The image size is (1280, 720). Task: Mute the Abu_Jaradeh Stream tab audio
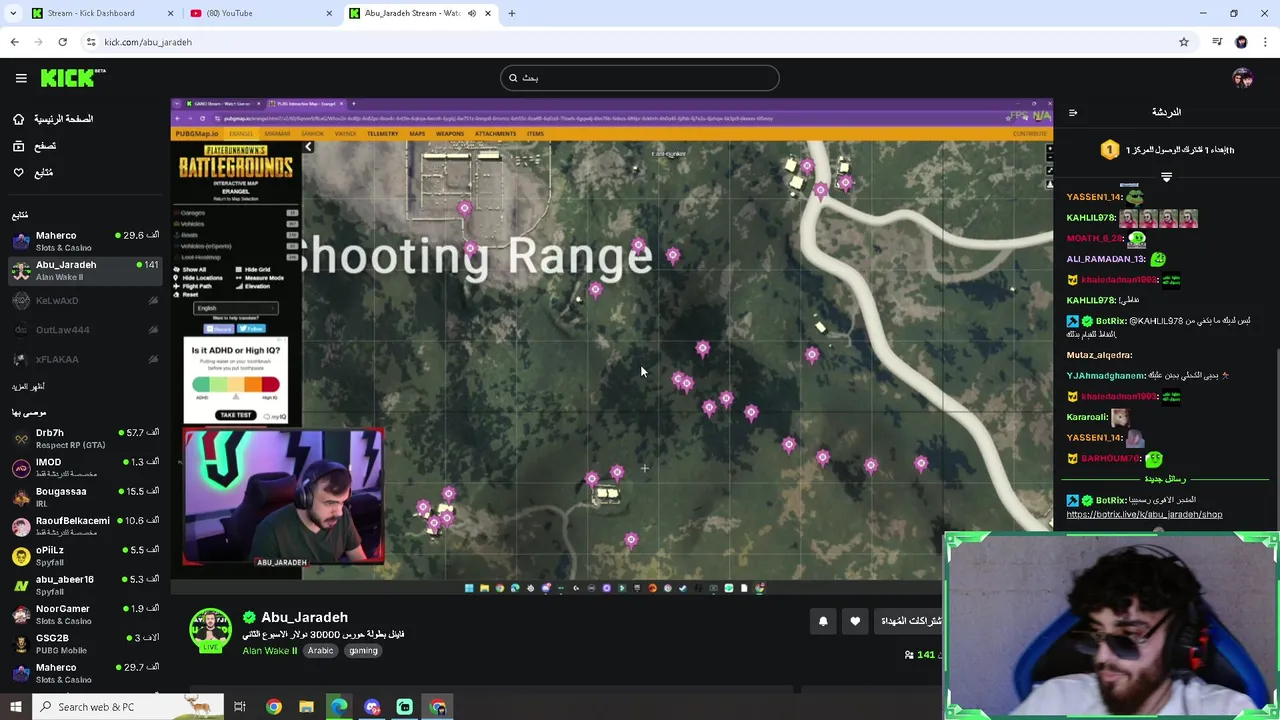(x=472, y=13)
